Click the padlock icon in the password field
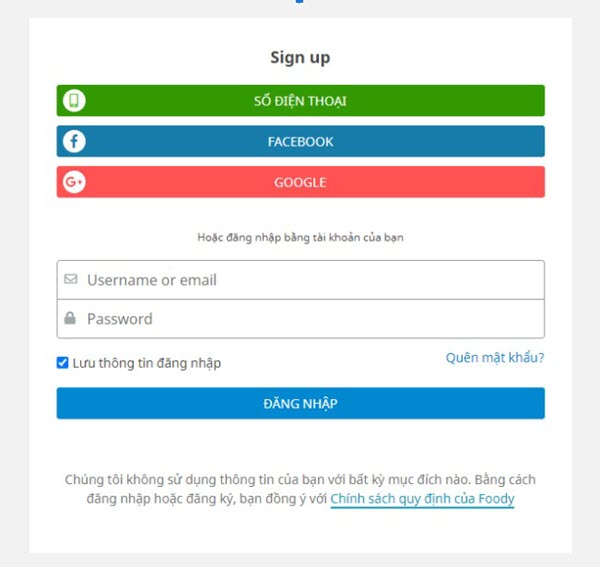 pyautogui.click(x=70, y=319)
